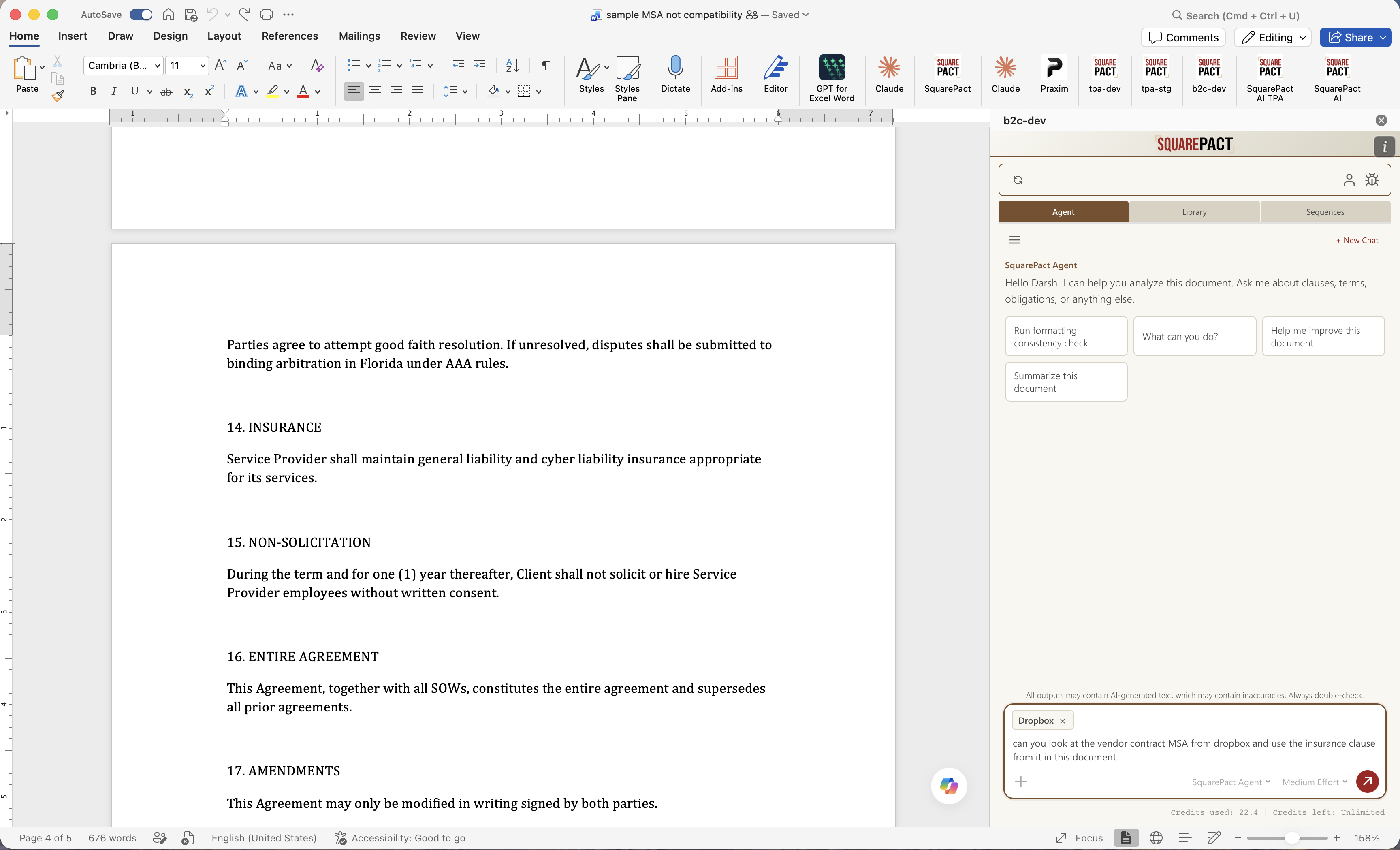Click the refresh icon in SquarePact panel
1400x850 pixels.
pos(1018,179)
